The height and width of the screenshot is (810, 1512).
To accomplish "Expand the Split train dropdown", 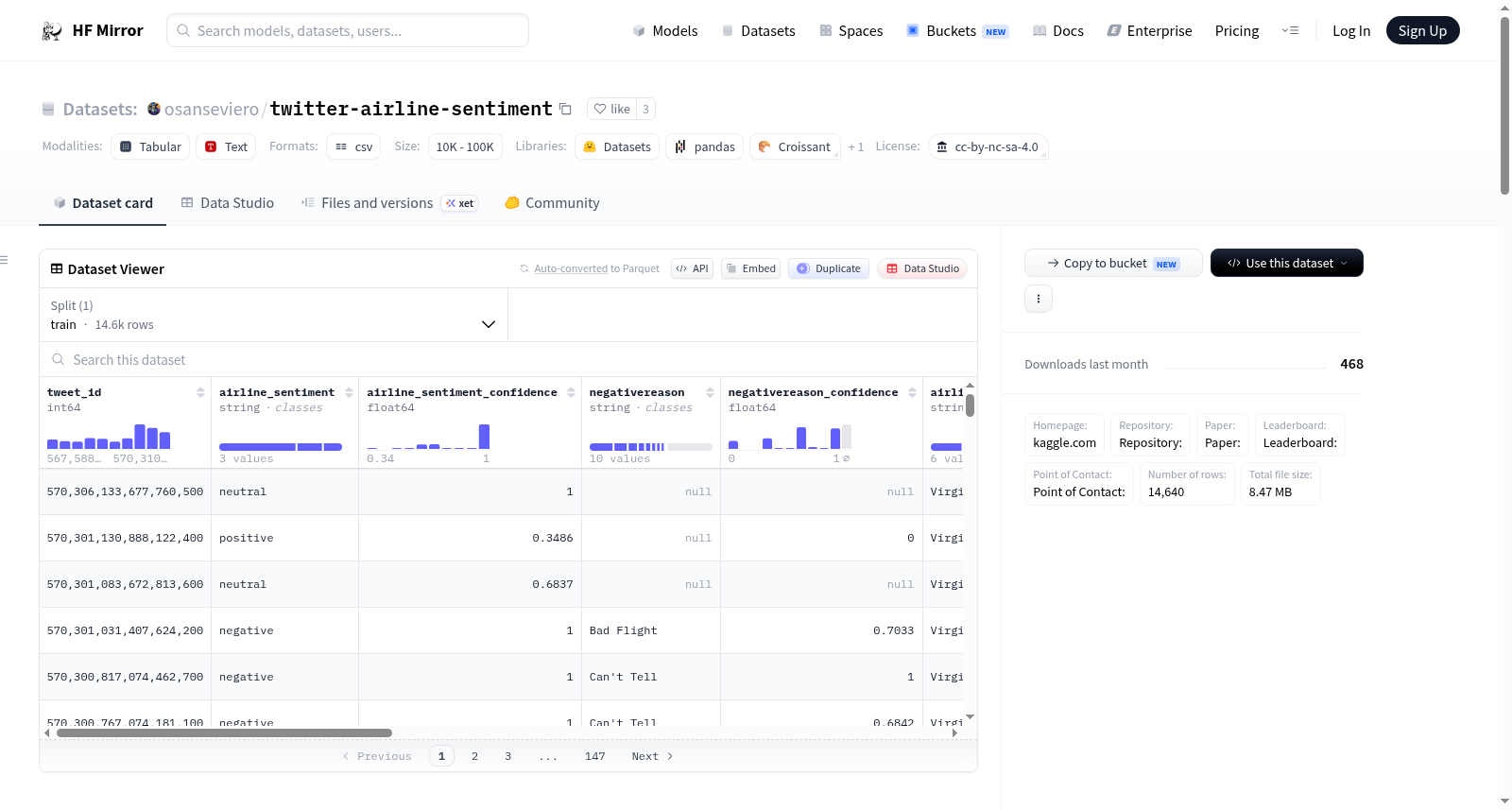I will point(273,315).
